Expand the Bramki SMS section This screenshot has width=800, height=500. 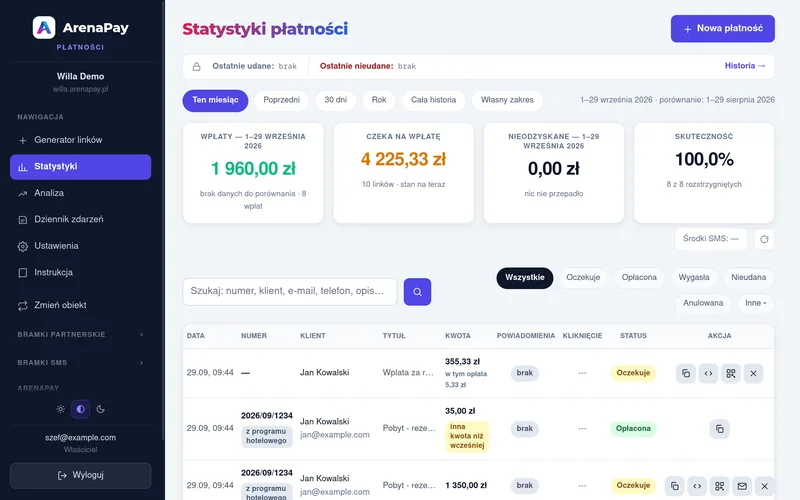click(81, 363)
